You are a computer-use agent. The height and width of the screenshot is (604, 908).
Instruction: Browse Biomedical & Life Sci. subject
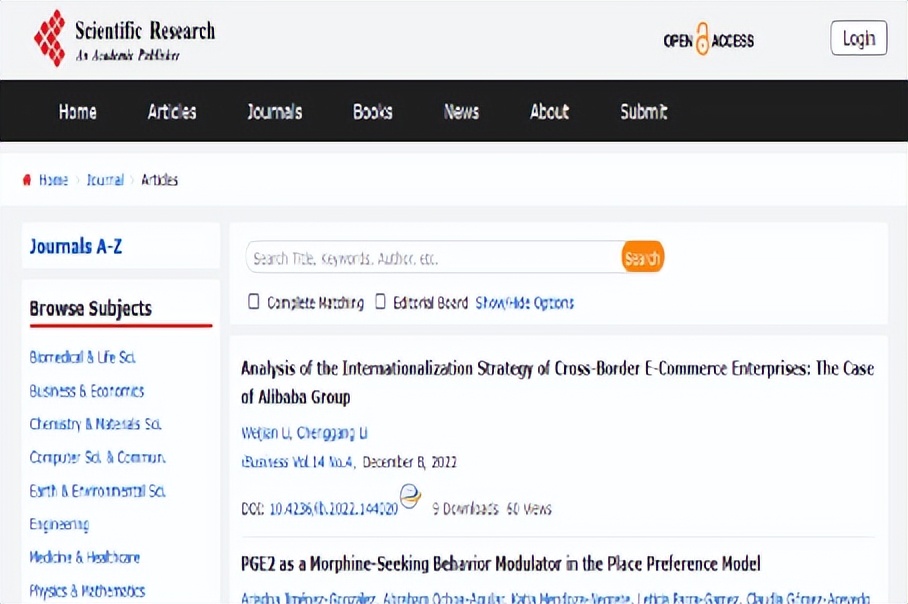[x=82, y=357]
